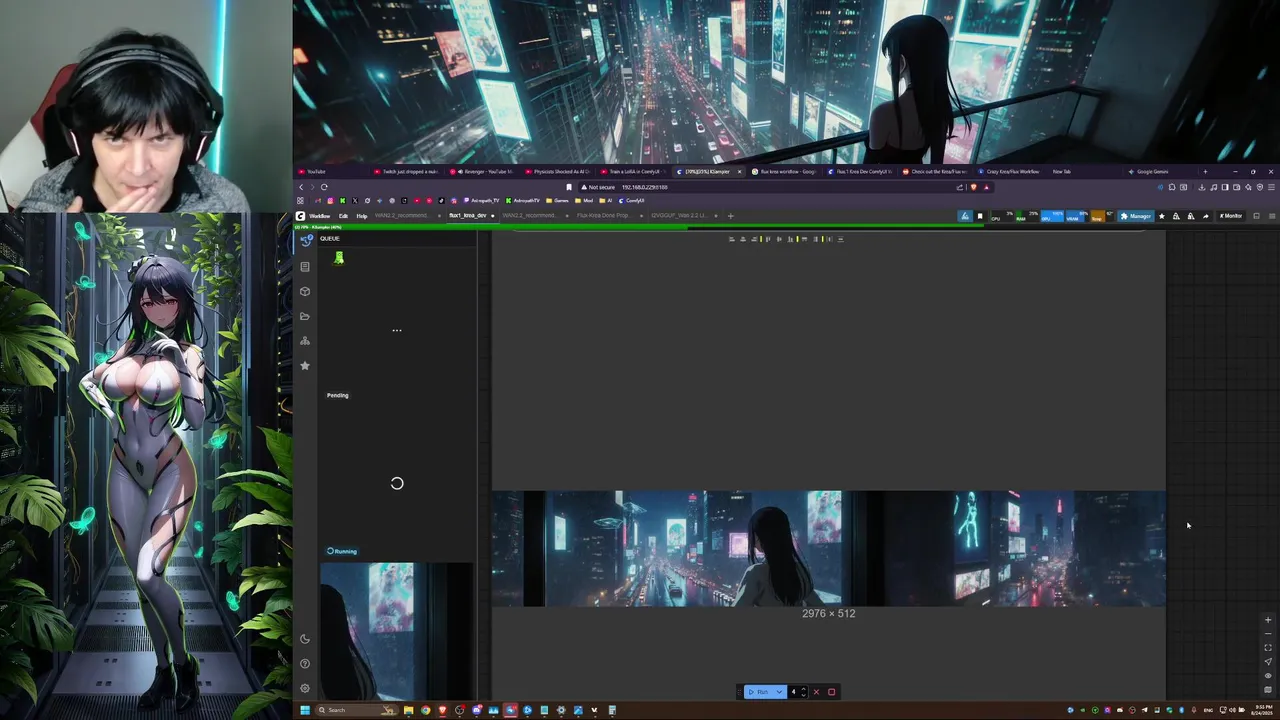The image size is (1280, 720).
Task: Open the Workflow menu
Action: click(x=320, y=216)
